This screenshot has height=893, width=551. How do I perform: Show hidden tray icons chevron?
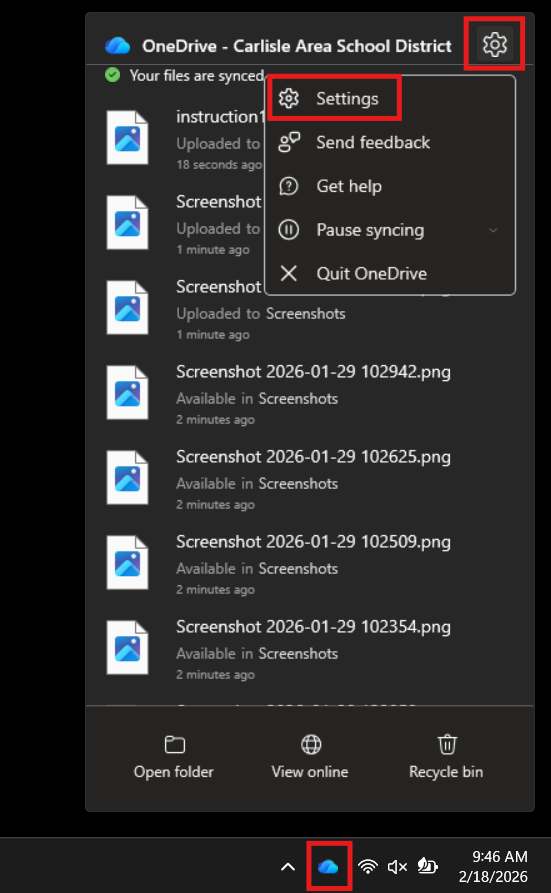tap(288, 867)
